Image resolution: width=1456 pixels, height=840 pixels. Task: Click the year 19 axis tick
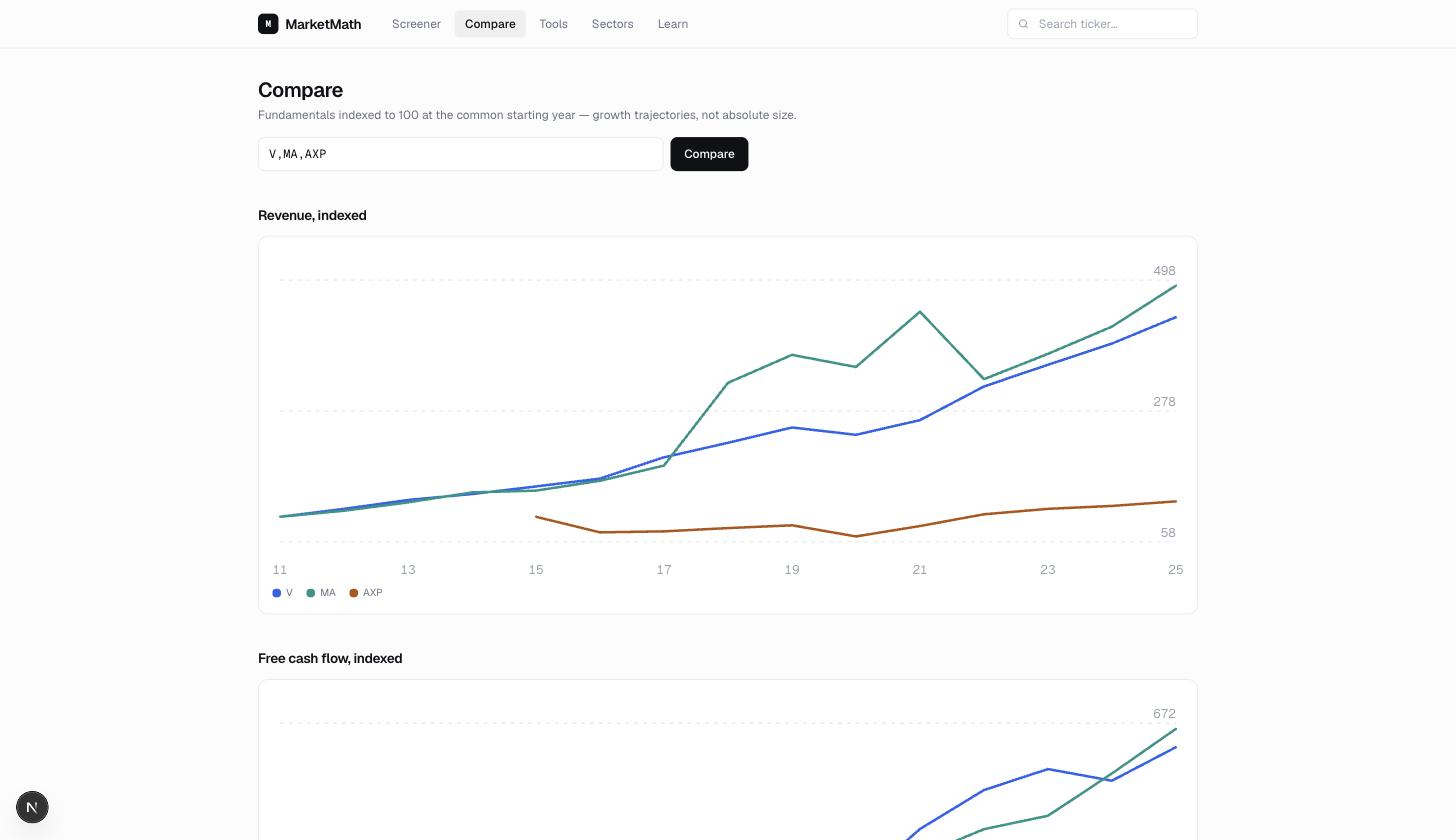coord(792,570)
